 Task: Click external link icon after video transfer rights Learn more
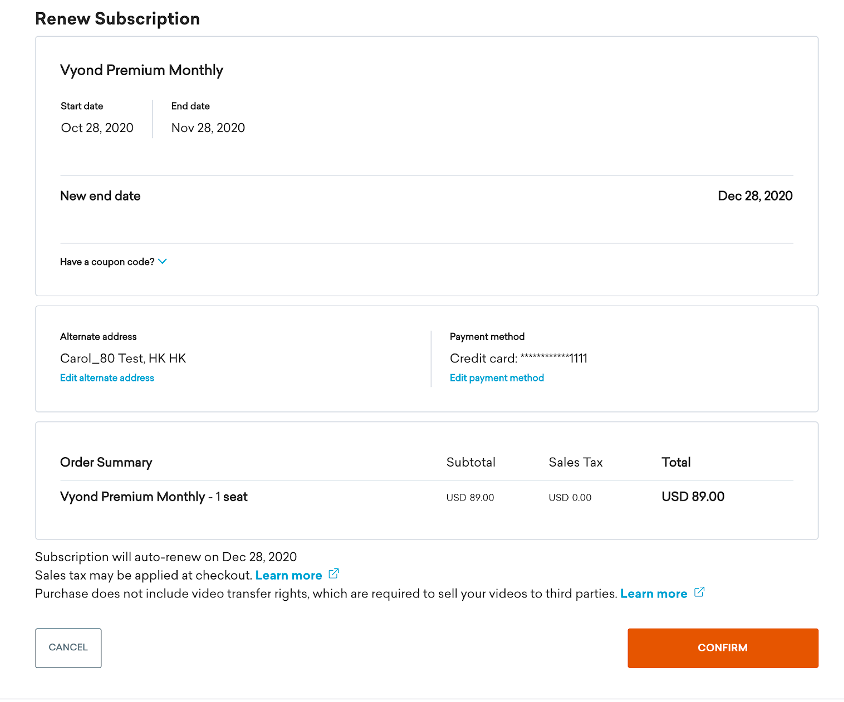pos(699,593)
